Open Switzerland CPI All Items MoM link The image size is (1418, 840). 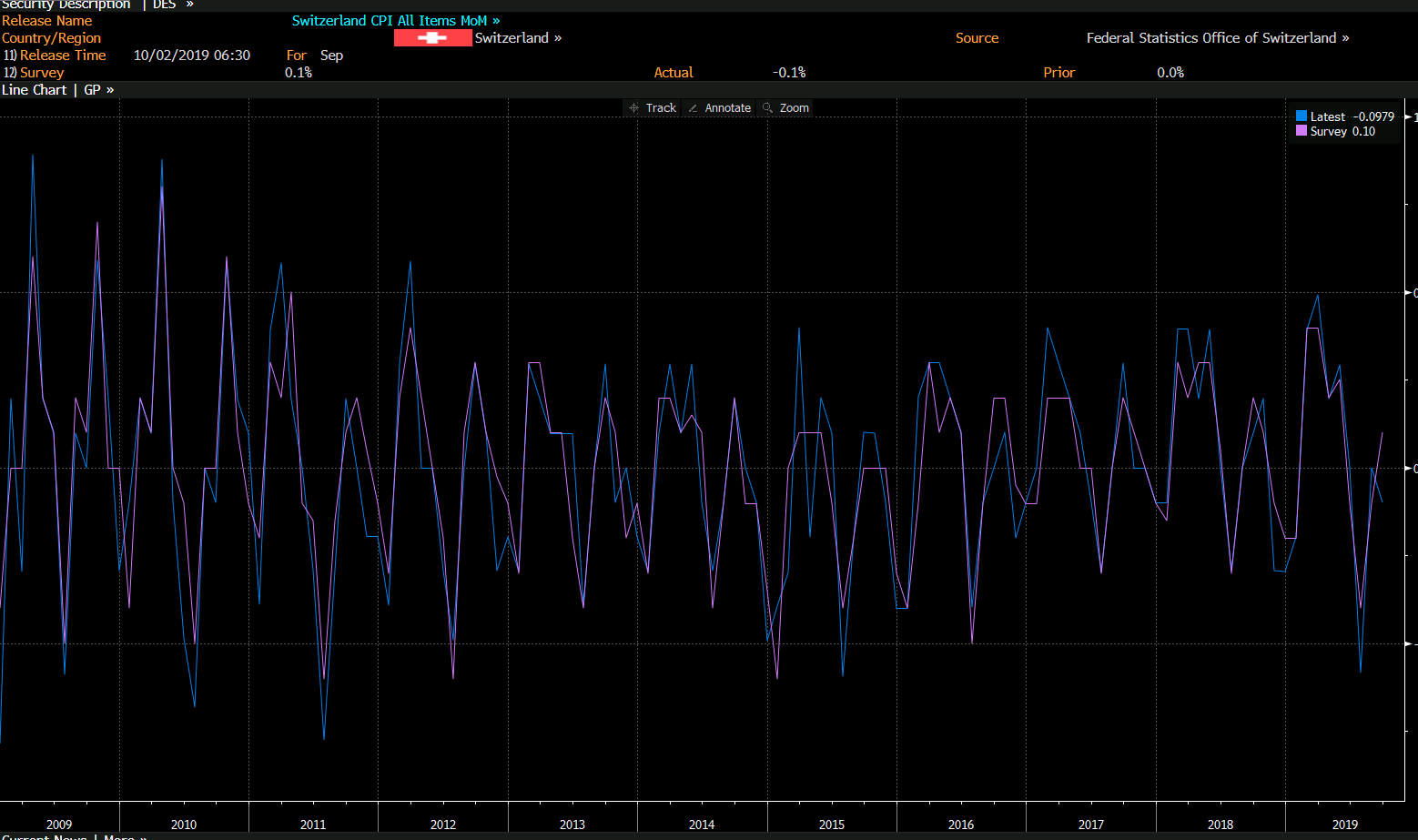click(x=396, y=20)
